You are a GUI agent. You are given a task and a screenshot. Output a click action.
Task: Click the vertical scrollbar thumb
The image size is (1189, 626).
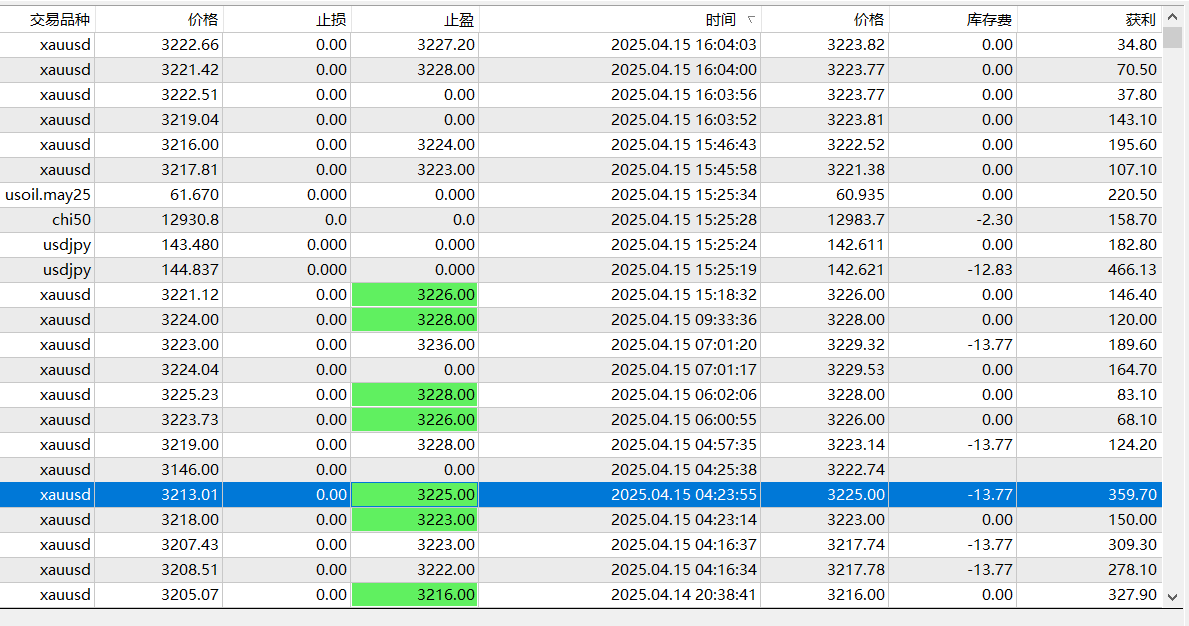tap(1173, 38)
